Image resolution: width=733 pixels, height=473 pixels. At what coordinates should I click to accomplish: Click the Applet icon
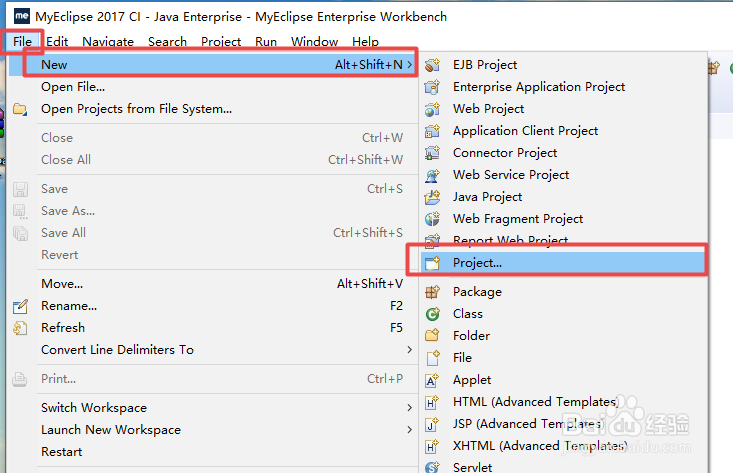432,380
